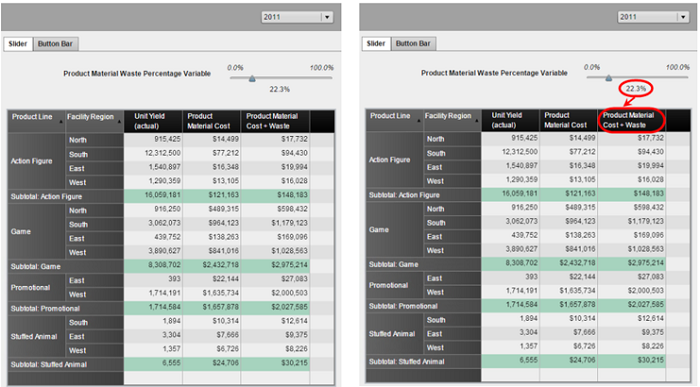This screenshot has height=387, width=700.
Task: Sort by Product Line arrow in left table
Action: tap(61, 121)
